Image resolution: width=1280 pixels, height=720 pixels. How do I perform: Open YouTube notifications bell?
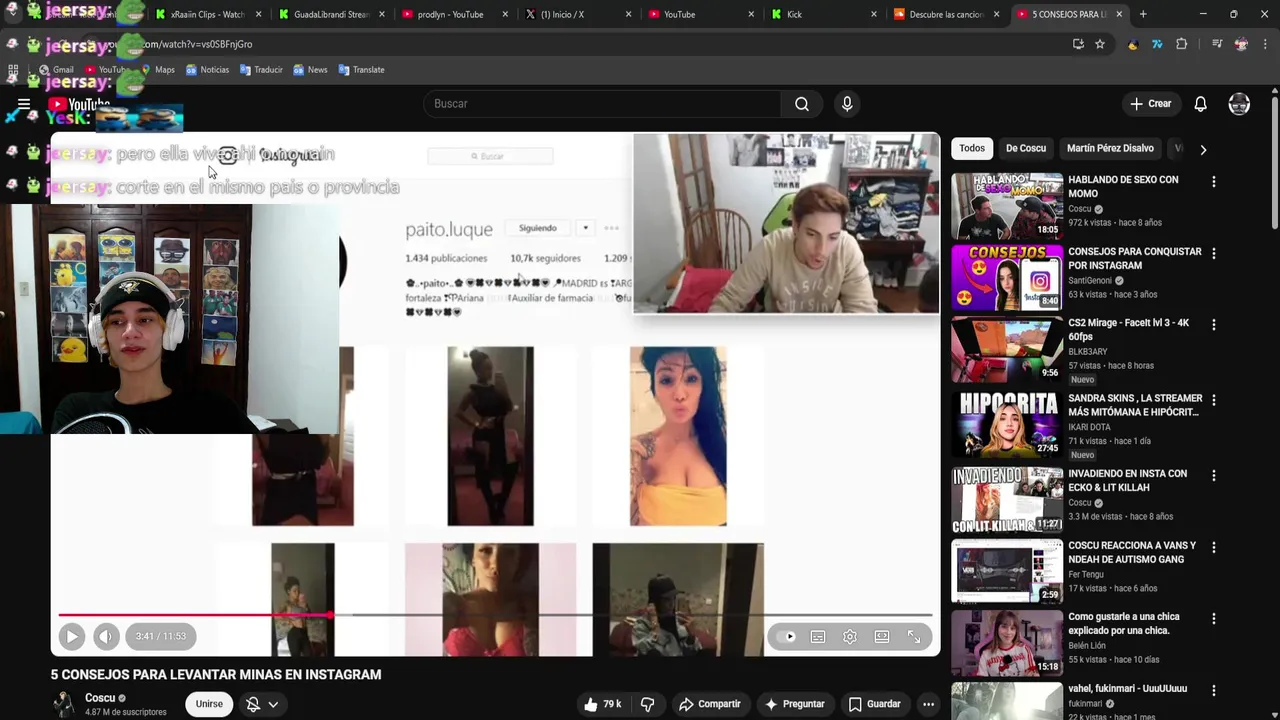pos(1200,104)
